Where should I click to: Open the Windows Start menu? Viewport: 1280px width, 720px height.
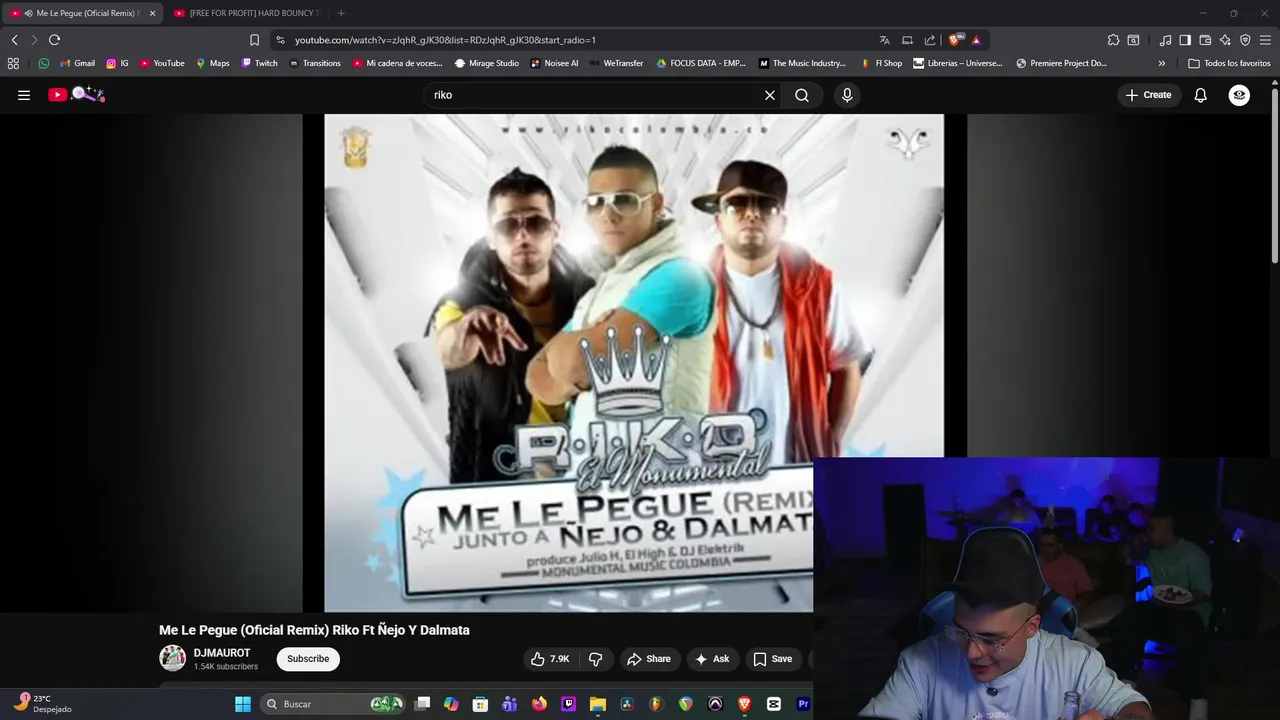[x=243, y=704]
